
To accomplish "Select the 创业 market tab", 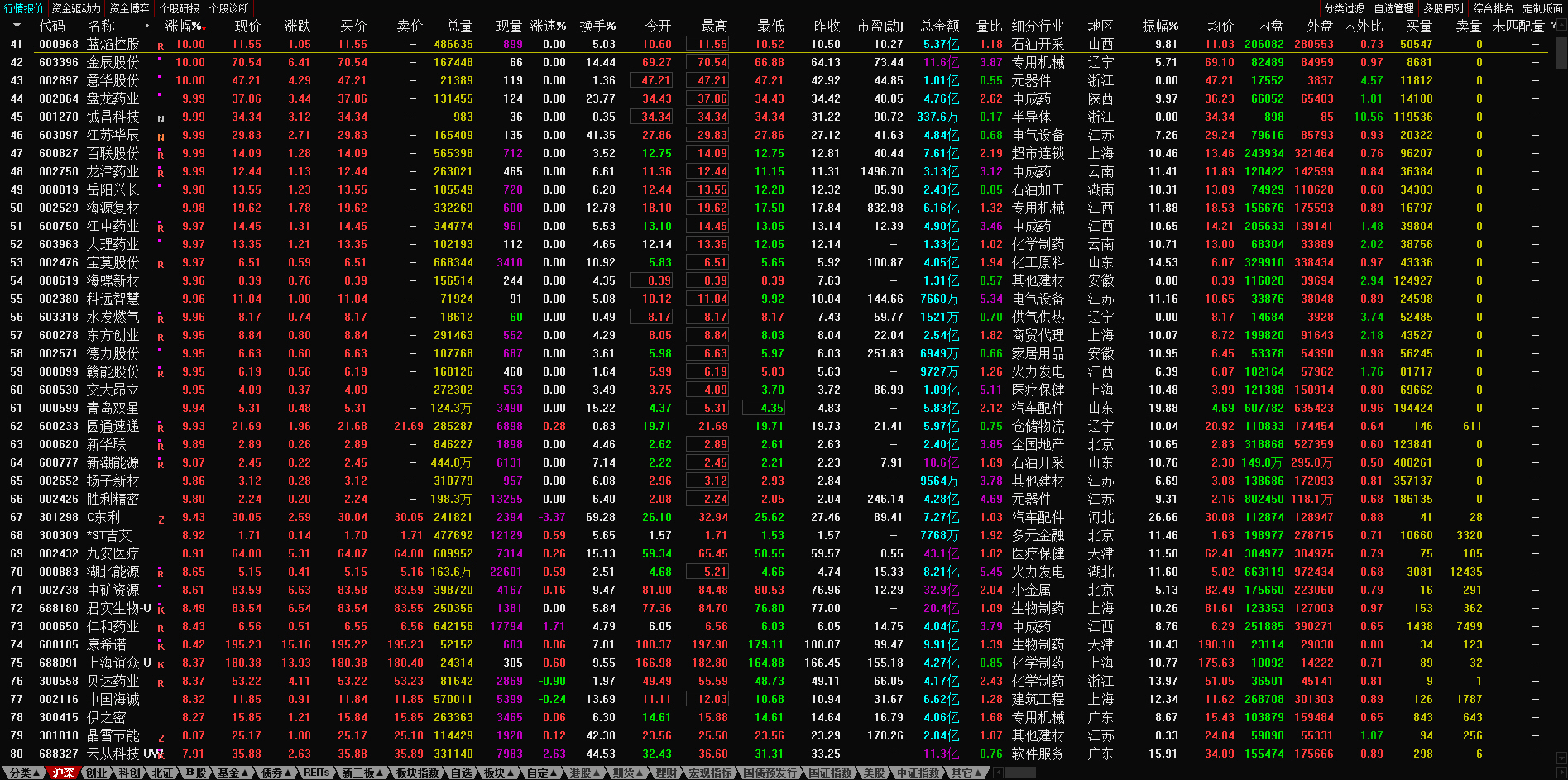I will 97,773.
